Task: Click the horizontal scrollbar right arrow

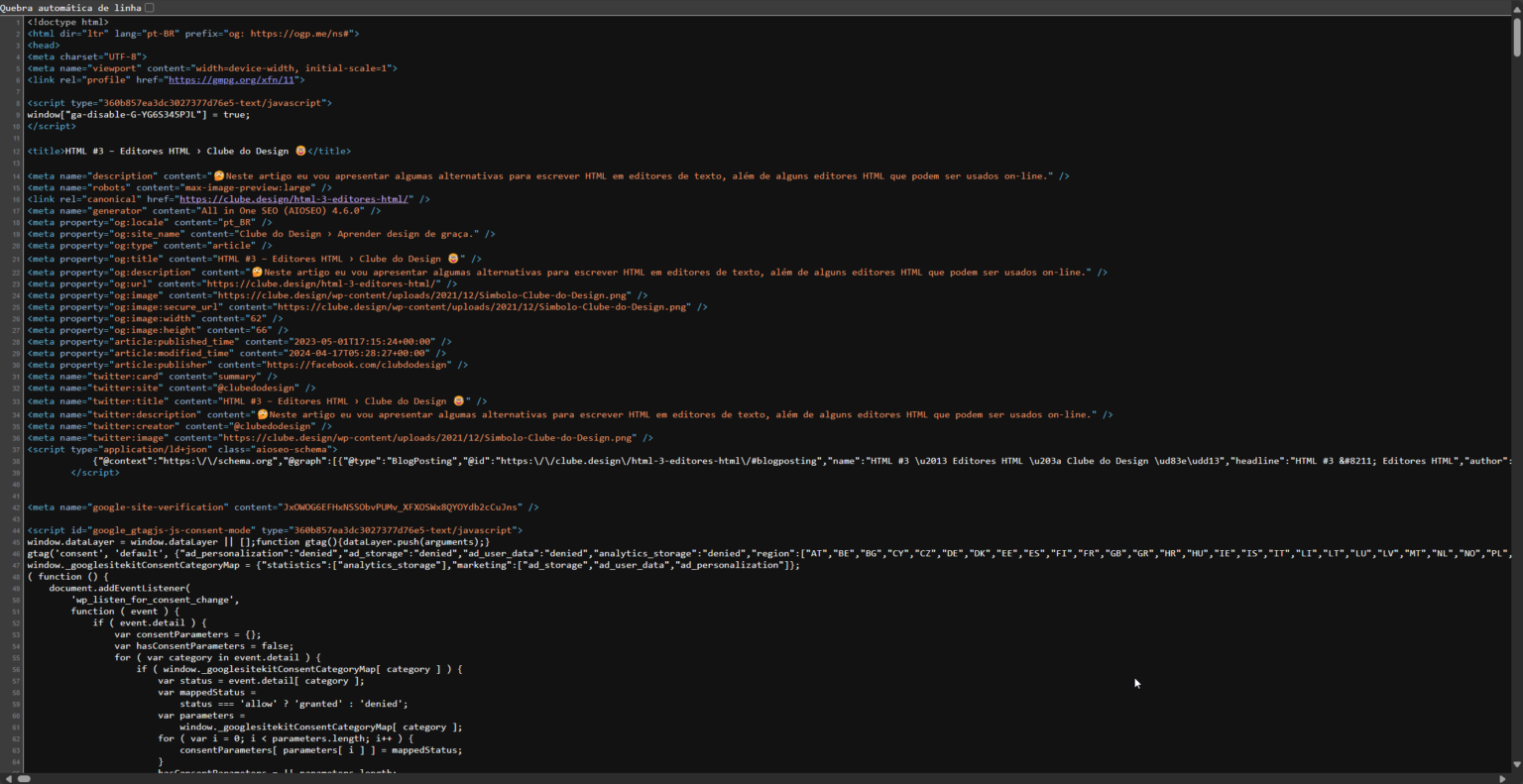Action: pos(1507,778)
